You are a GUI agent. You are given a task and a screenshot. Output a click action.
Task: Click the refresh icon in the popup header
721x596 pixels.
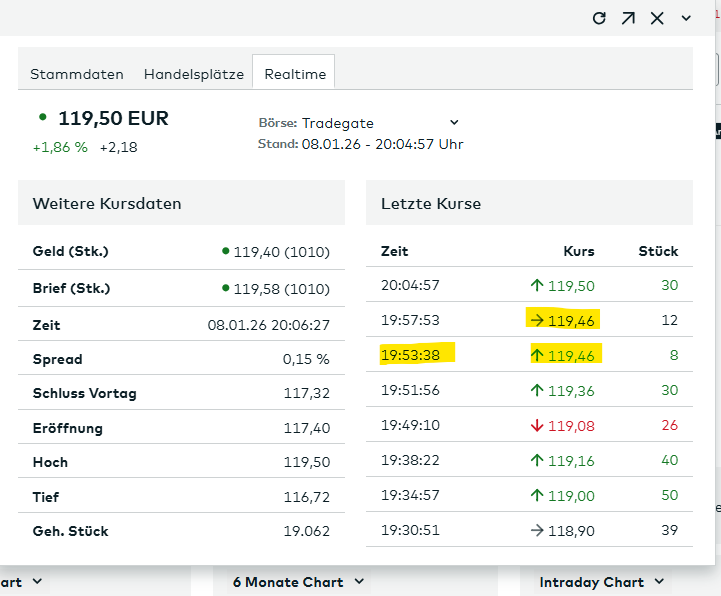pyautogui.click(x=599, y=18)
